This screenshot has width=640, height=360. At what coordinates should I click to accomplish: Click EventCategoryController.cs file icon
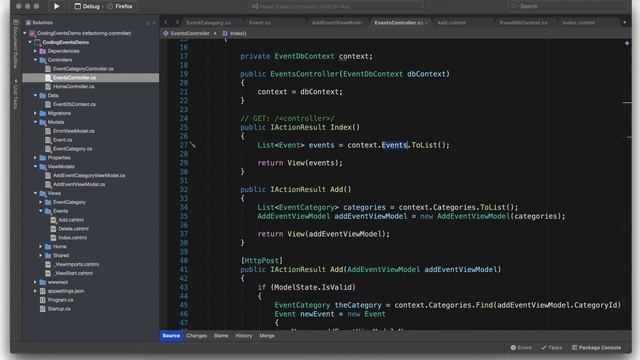(x=48, y=69)
